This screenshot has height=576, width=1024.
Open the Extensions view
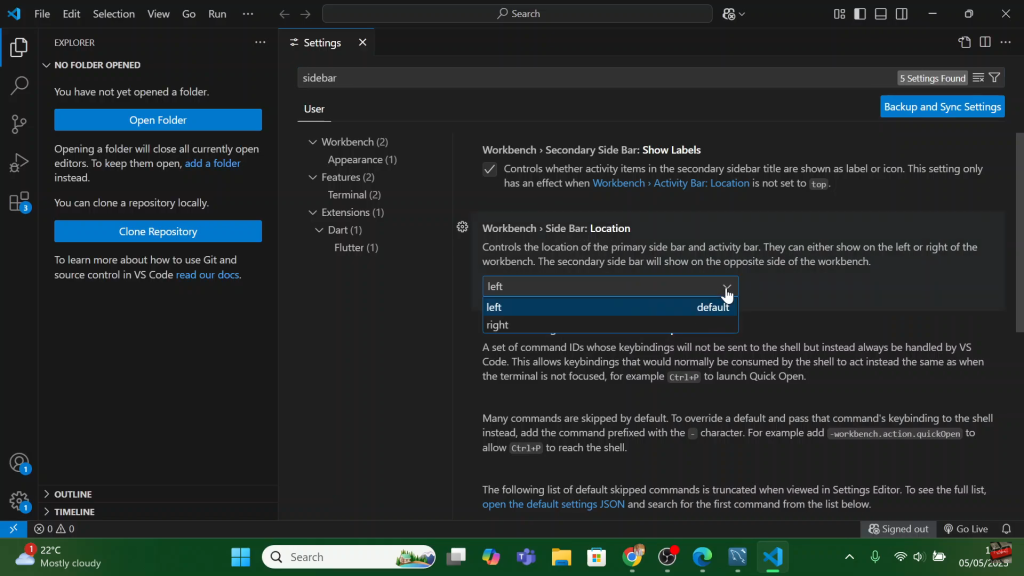tap(19, 202)
